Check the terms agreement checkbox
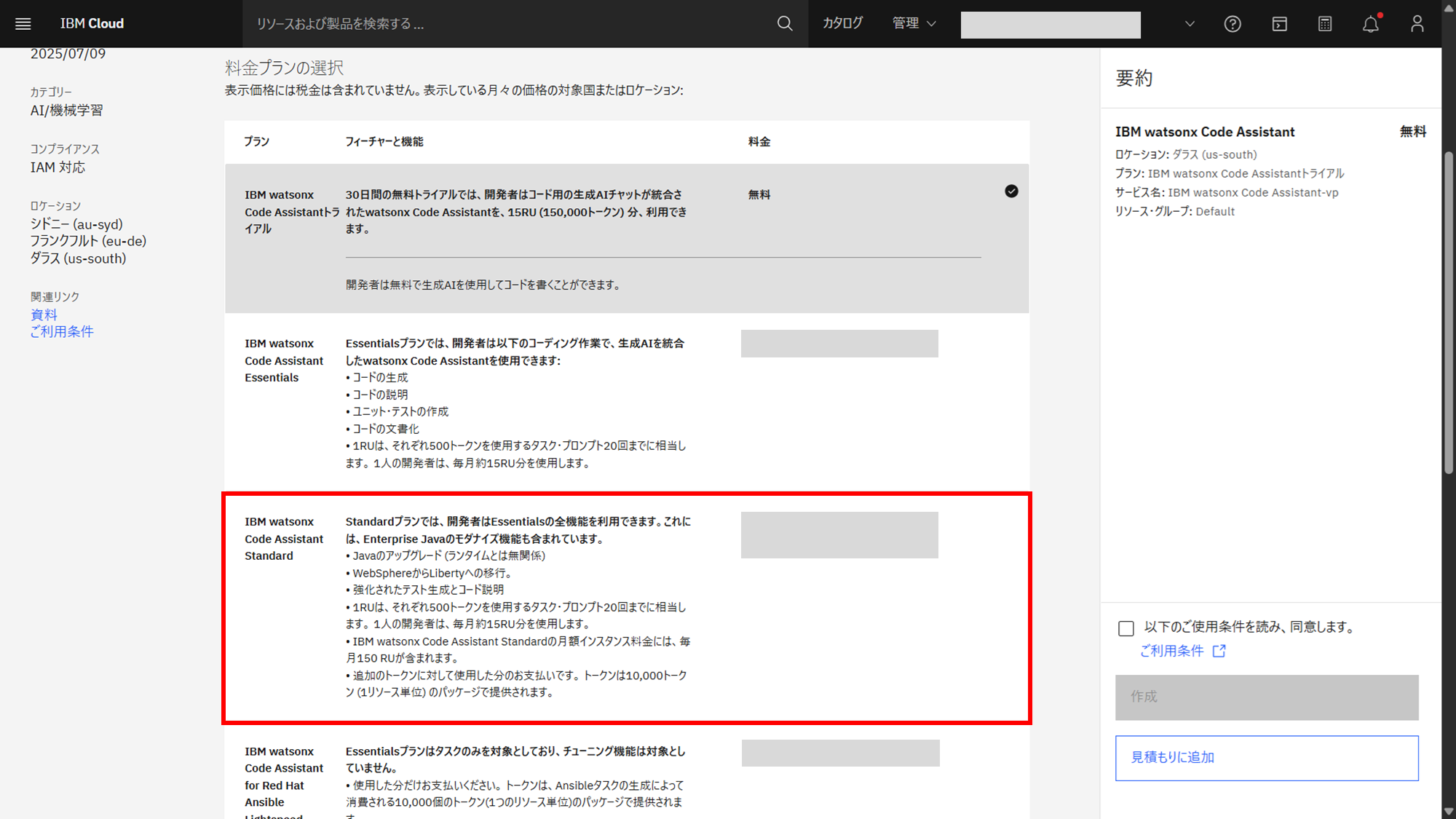 pyautogui.click(x=1126, y=628)
